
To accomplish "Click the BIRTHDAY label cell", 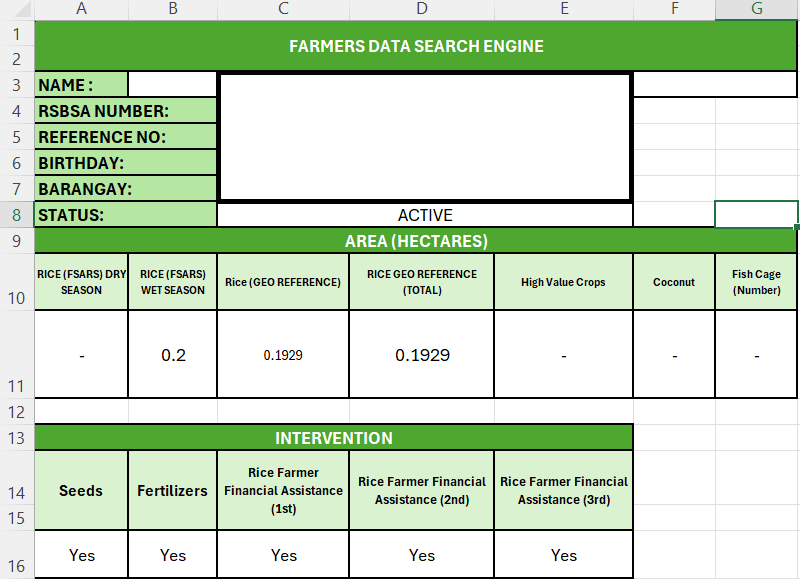I will coord(126,163).
